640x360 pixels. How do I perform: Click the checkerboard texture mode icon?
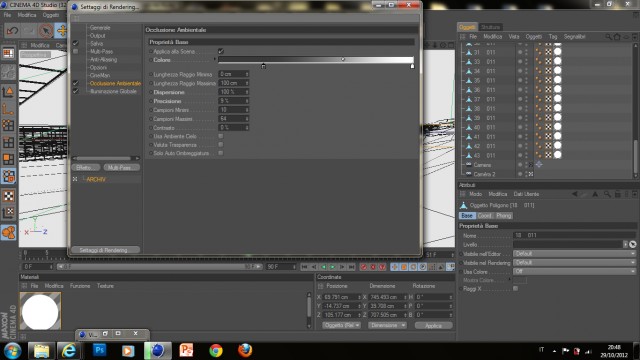9,196
